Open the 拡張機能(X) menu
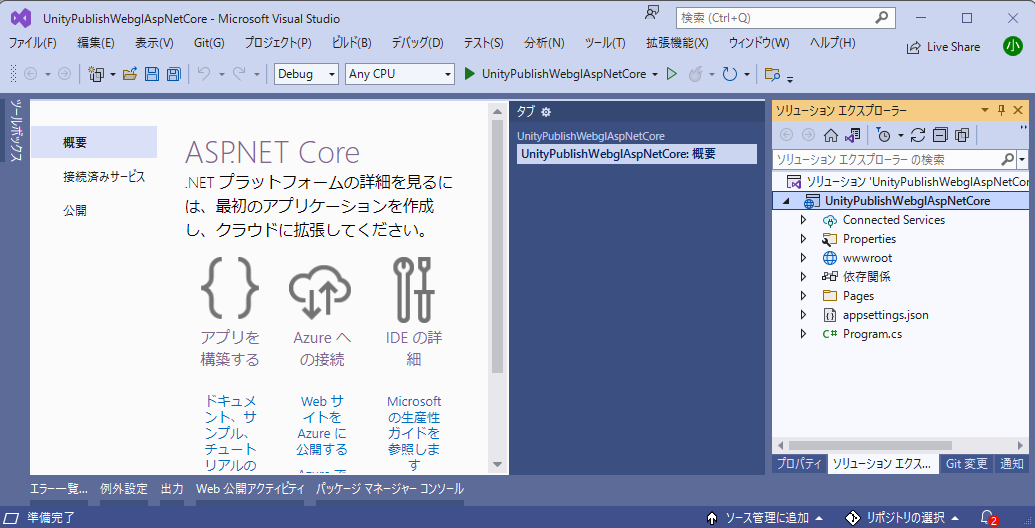Screen dimensions: 1035x528 (677, 43)
